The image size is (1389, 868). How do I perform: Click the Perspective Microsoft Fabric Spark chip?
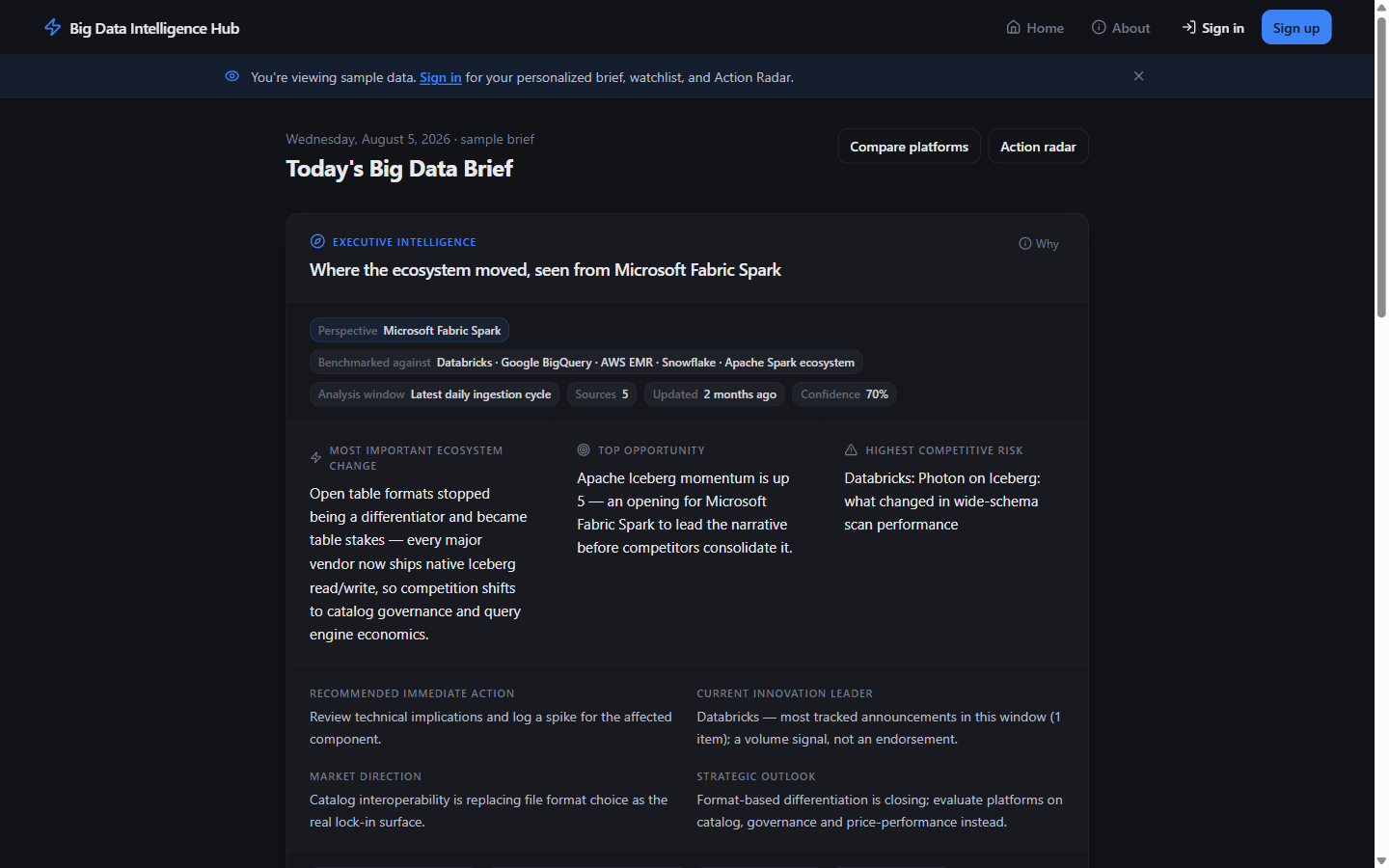[409, 331]
